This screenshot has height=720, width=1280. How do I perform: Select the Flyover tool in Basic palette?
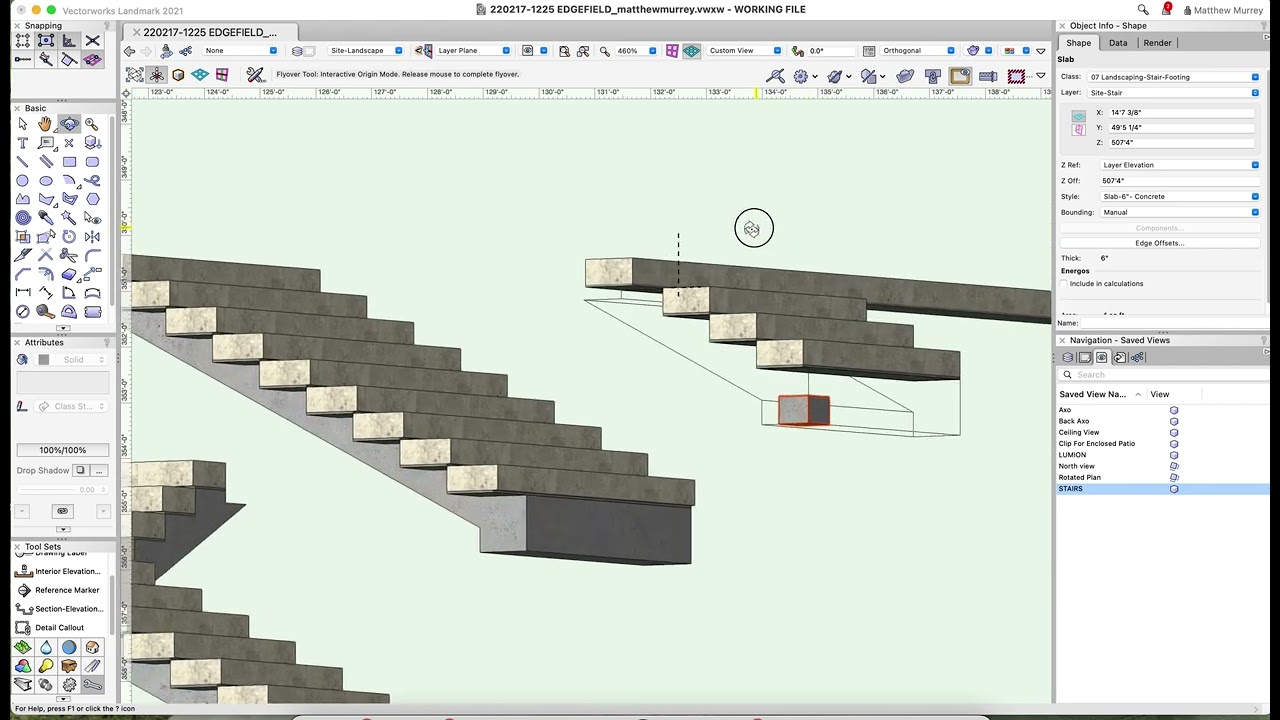[x=69, y=124]
